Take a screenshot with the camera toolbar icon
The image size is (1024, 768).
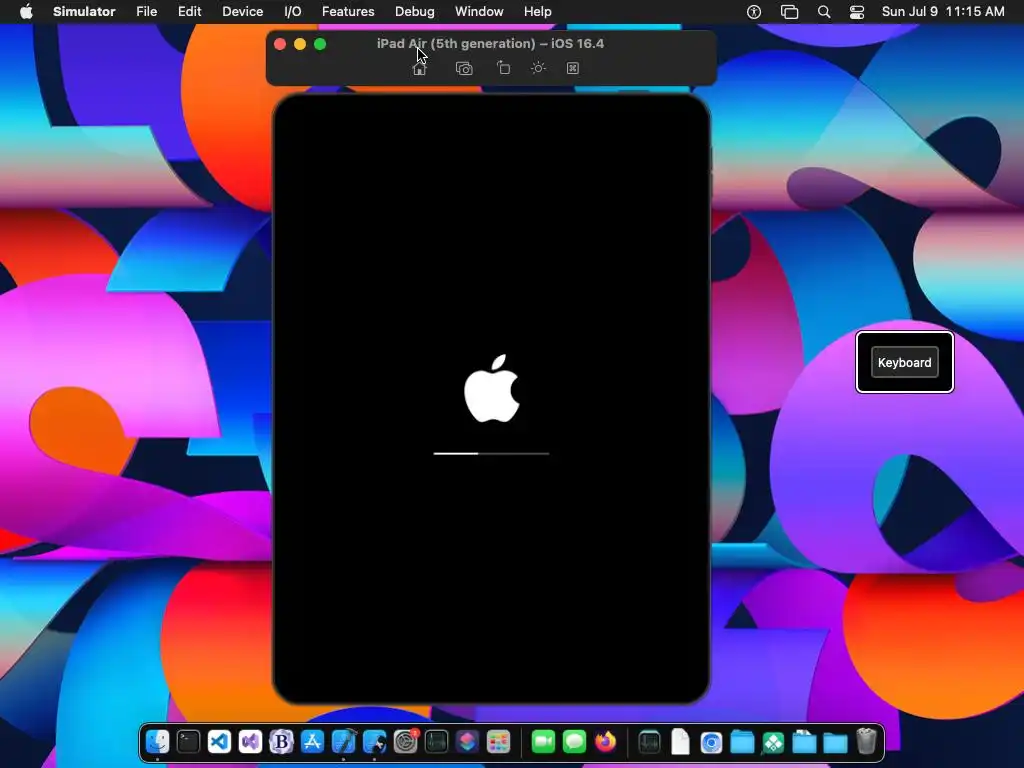[x=464, y=69]
